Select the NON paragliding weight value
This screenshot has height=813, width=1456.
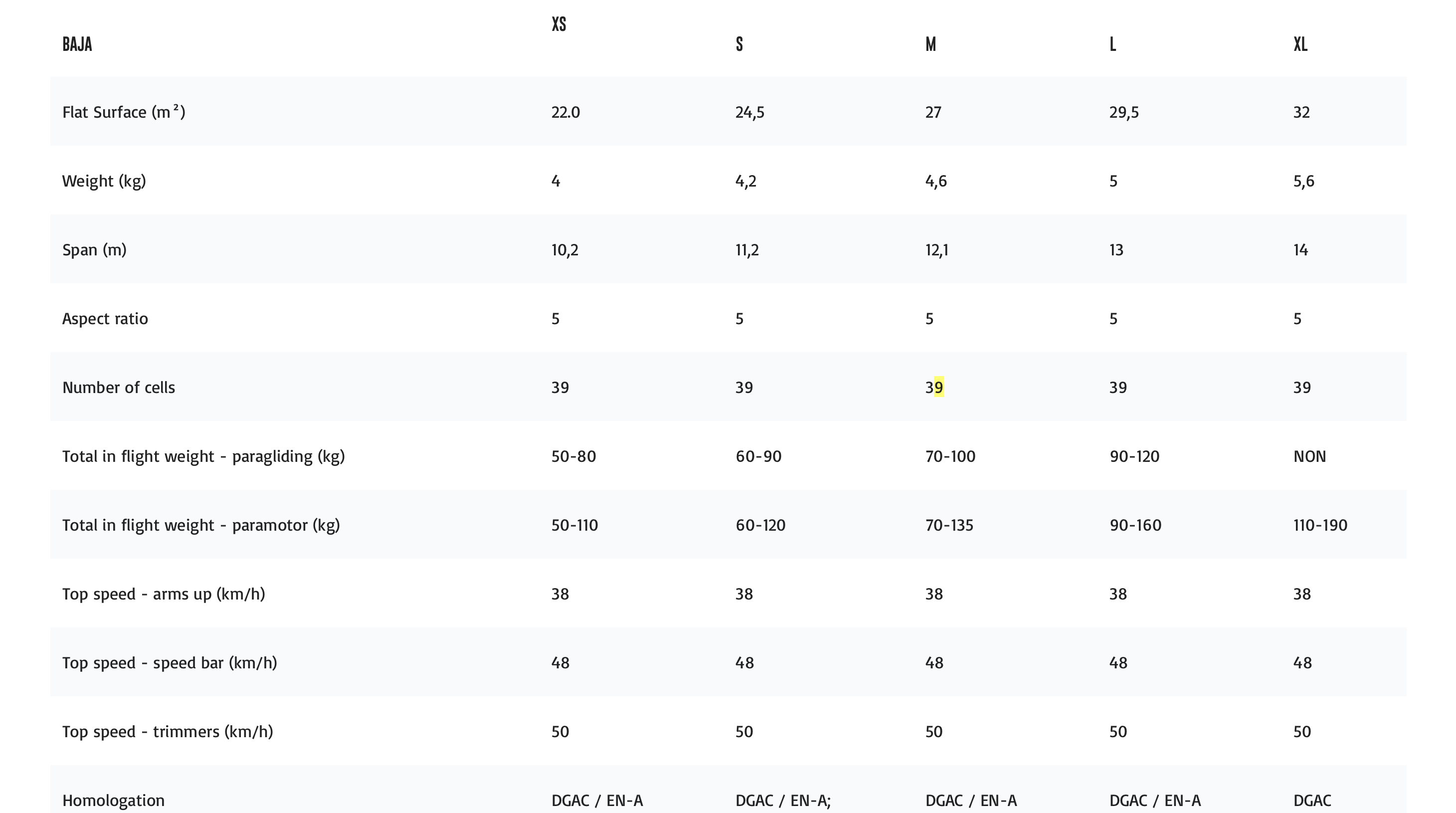click(x=1309, y=456)
